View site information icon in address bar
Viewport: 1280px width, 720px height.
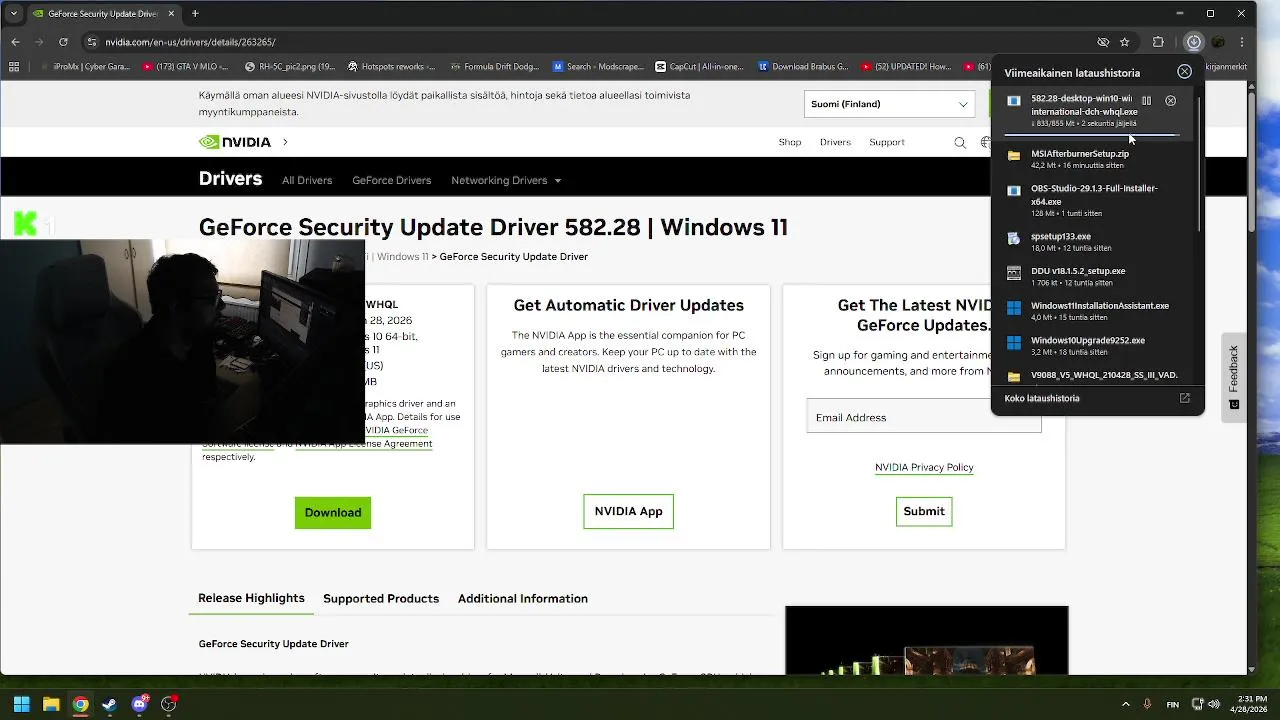click(92, 42)
